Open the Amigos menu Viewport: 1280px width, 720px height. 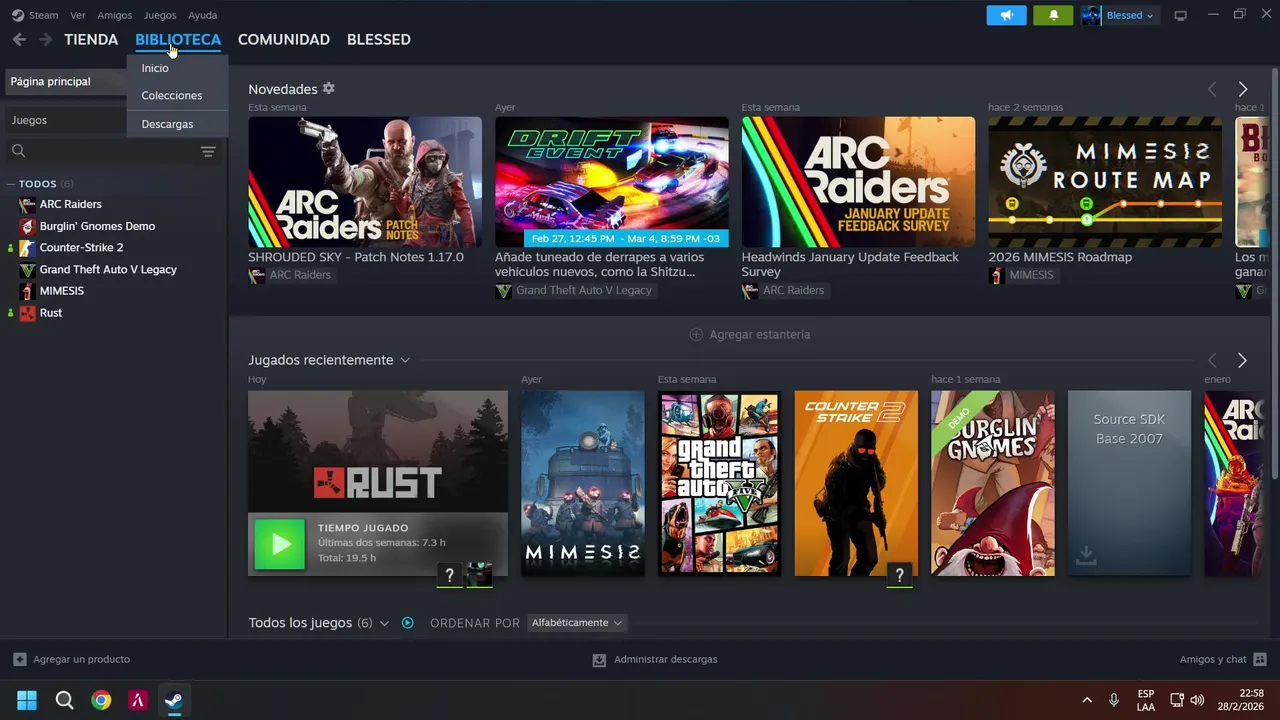coord(115,15)
